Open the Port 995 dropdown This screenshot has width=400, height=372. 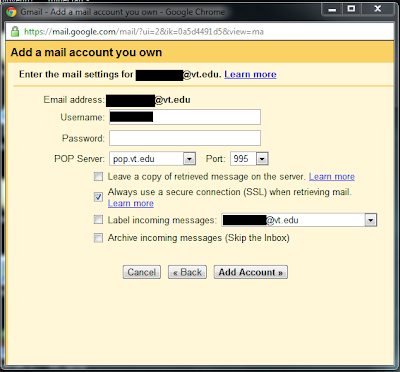pyautogui.click(x=249, y=159)
